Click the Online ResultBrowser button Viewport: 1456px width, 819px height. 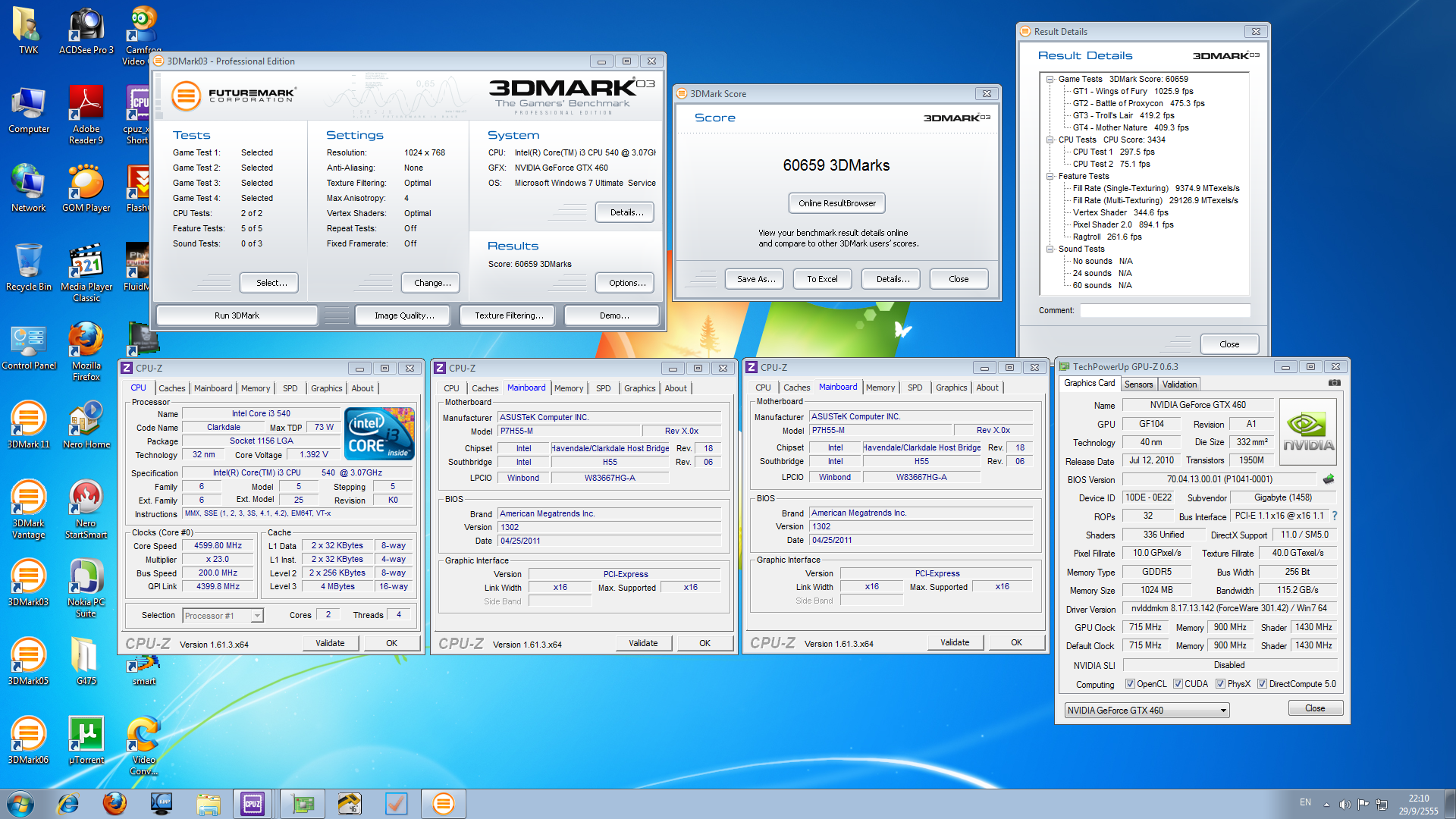tap(836, 203)
